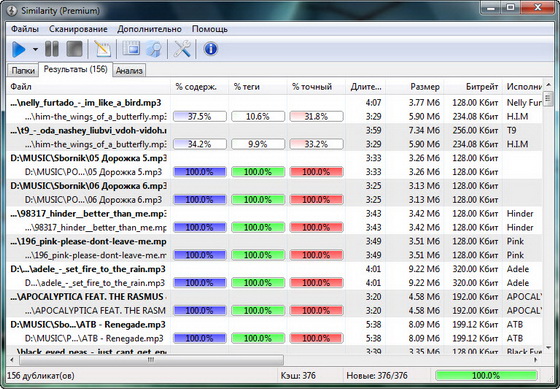The width and height of the screenshot is (560, 389).
Task: Click the magnifier search toolbar icon
Action: pyautogui.click(x=154, y=49)
